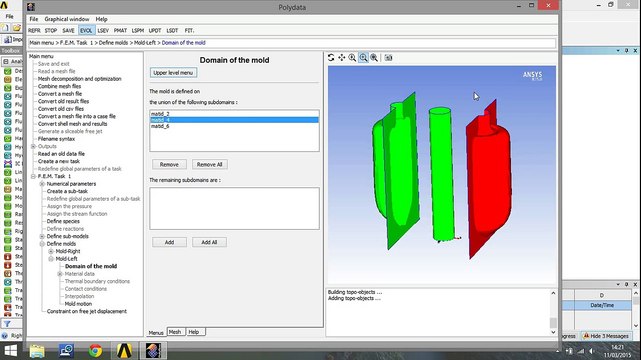Click the Upper level menu button
Image resolution: width=641 pixels, height=360 pixels.
click(x=173, y=73)
